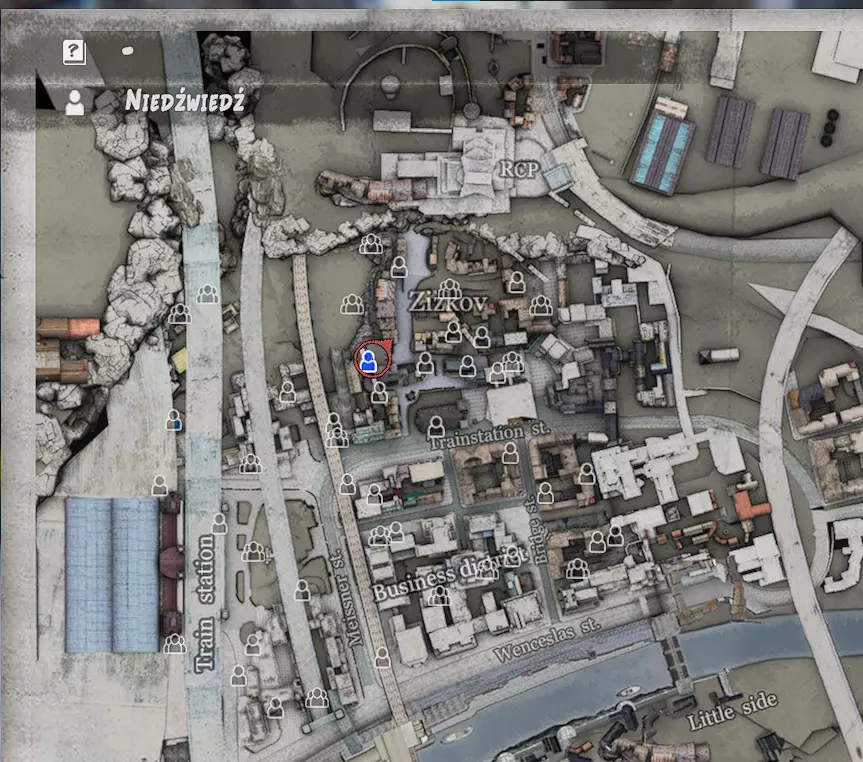
Task: Click the Niedźwiedź player name
Action: pyautogui.click(x=184, y=101)
